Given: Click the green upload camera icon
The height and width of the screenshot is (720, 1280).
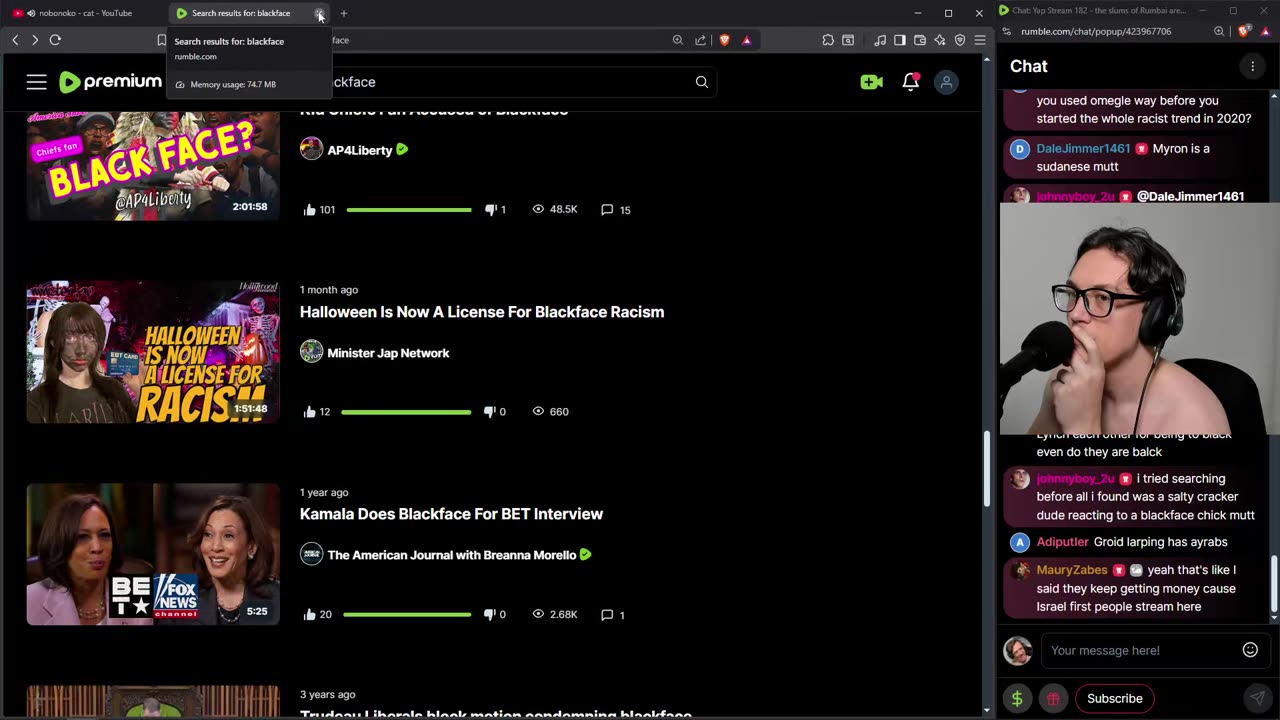Looking at the screenshot, I should pos(872,82).
